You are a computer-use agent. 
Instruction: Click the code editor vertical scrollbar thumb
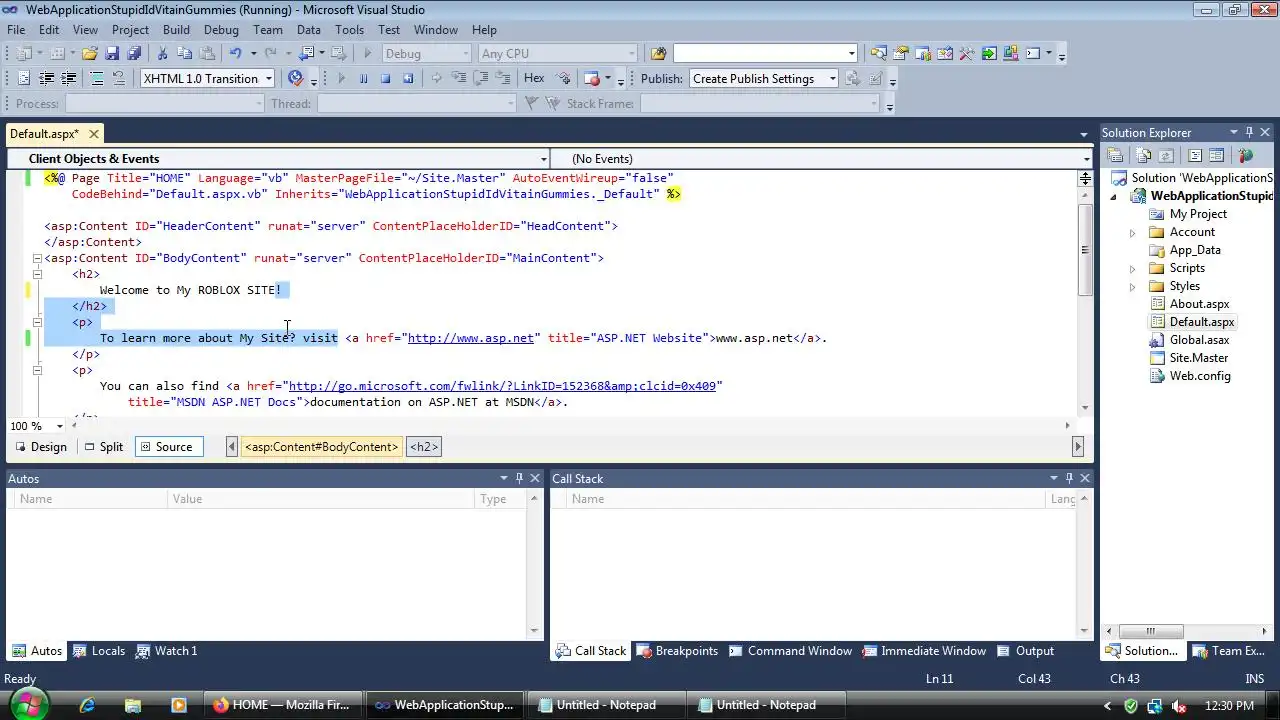[1085, 250]
